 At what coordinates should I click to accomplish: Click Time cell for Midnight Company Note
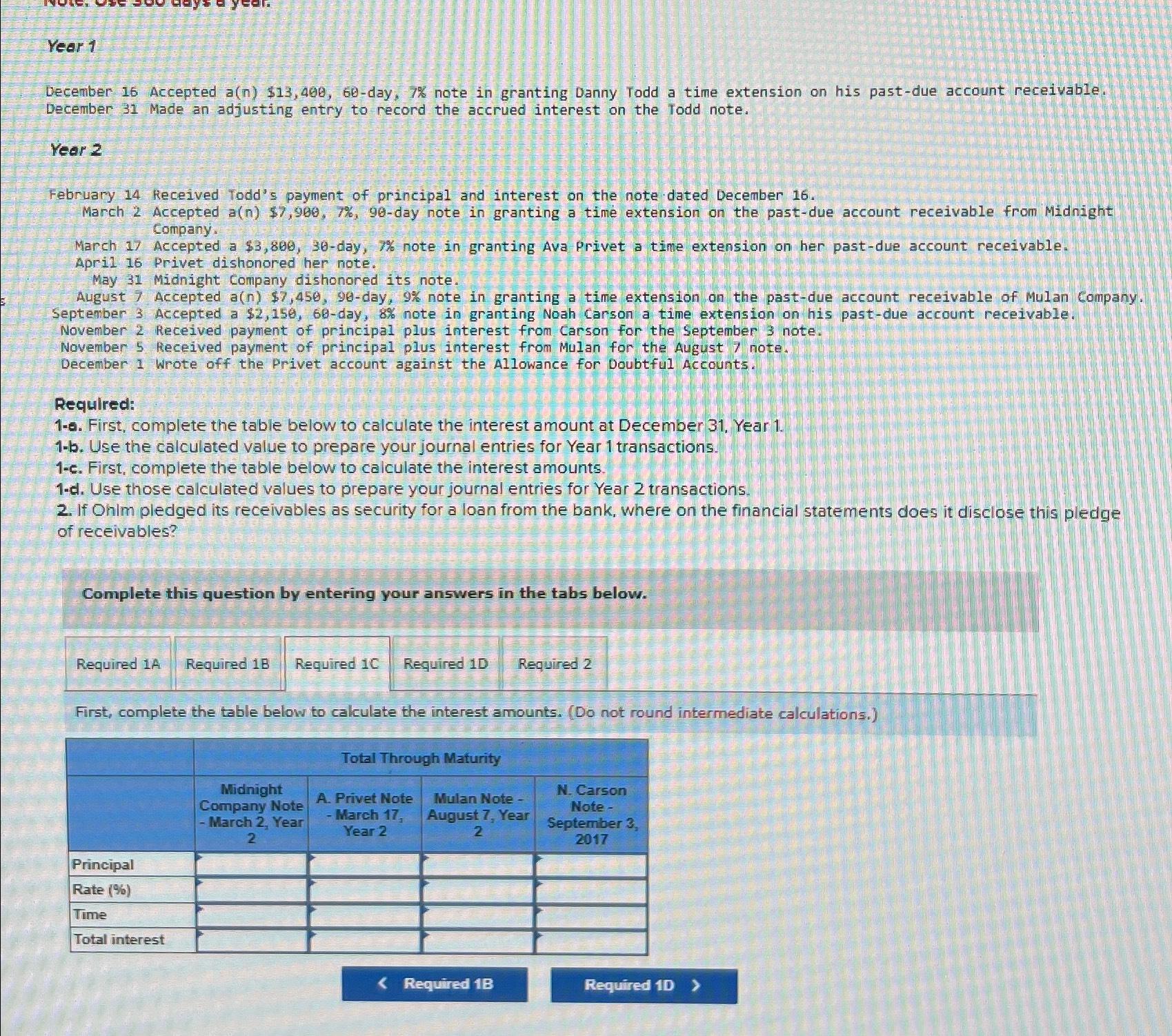252,915
